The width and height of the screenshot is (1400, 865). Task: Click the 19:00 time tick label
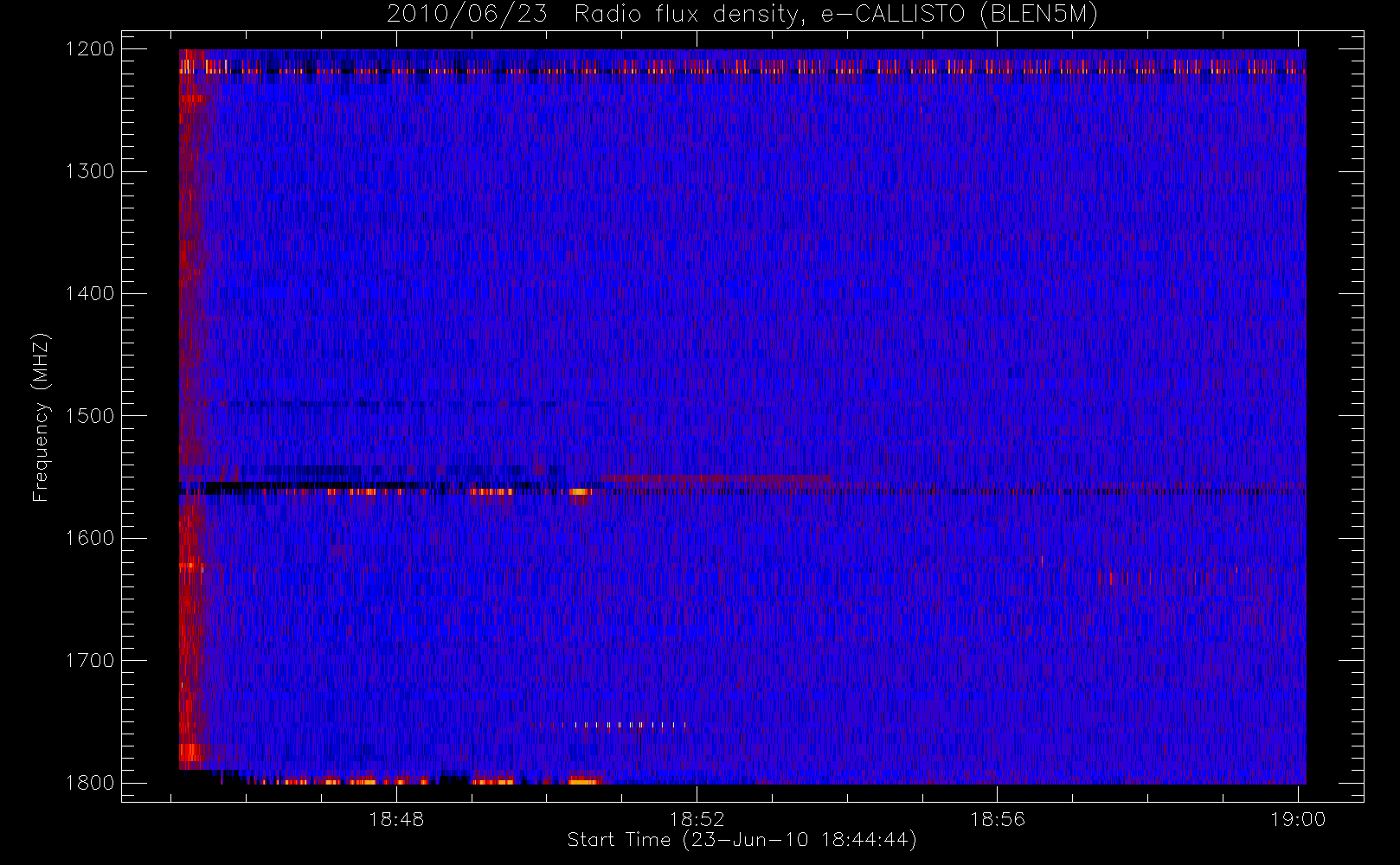pos(1298,819)
